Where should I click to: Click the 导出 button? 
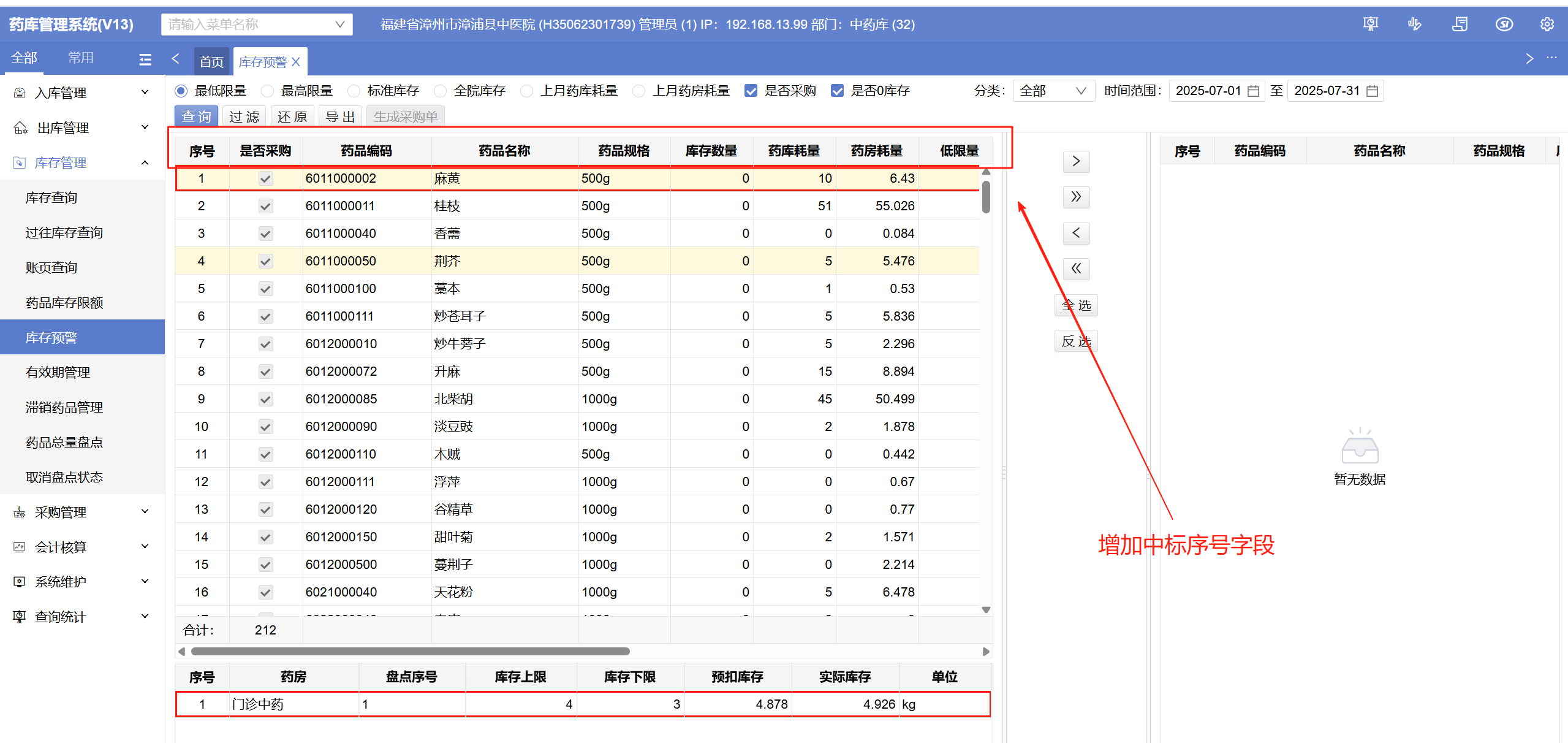click(340, 116)
